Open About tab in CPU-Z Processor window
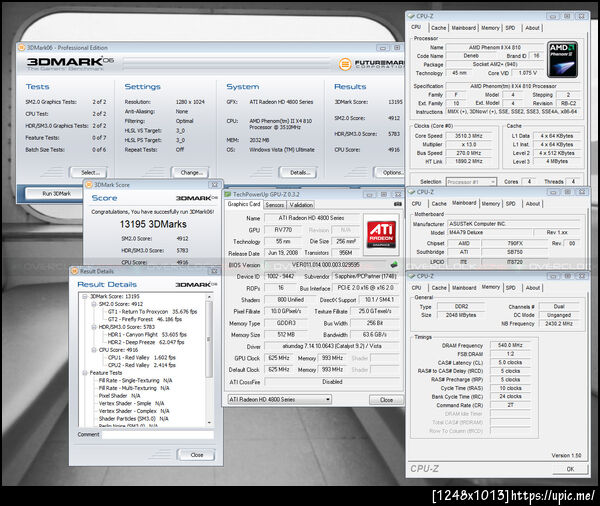The image size is (600, 506). click(532, 28)
